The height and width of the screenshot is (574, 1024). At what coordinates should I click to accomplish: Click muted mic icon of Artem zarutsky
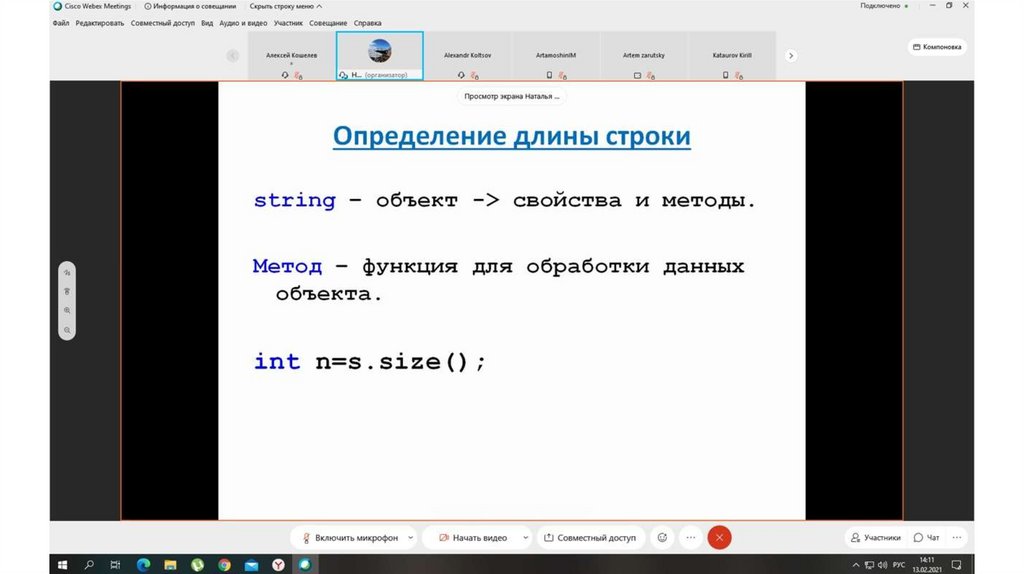pos(651,76)
